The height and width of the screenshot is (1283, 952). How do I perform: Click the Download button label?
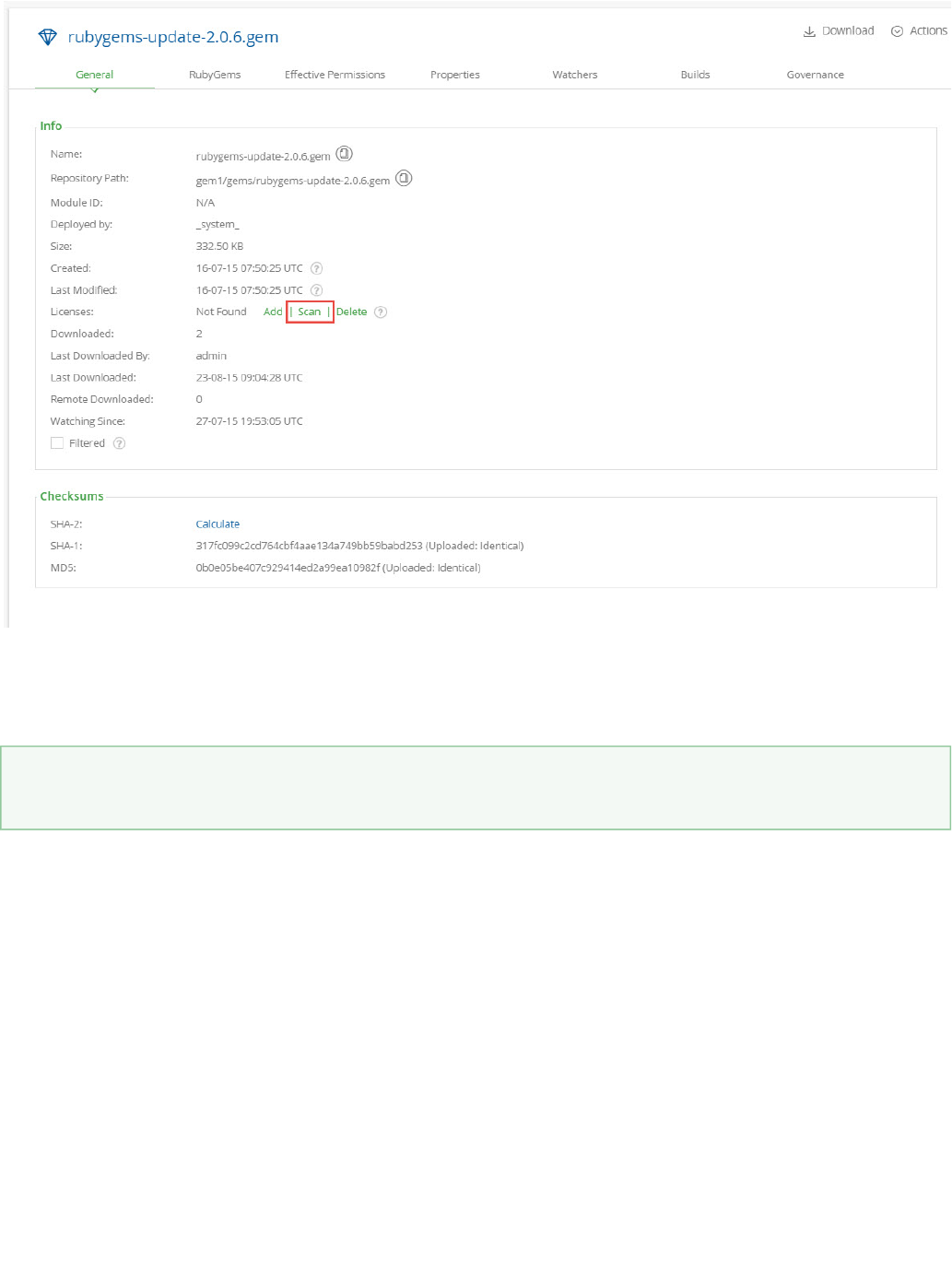[848, 30]
